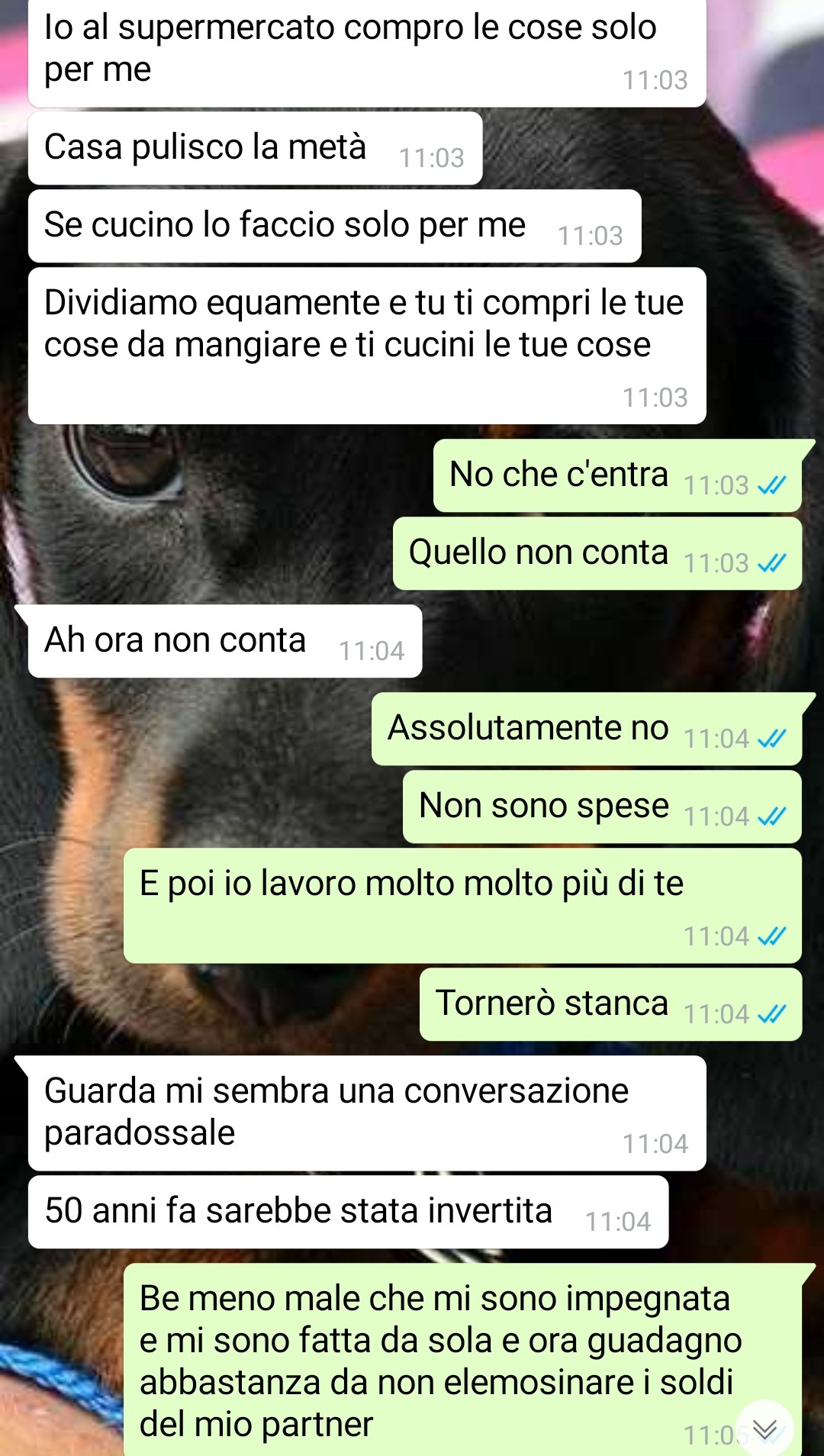
Task: Tap blue double-check on "Quello non conta"
Action: 771,563
